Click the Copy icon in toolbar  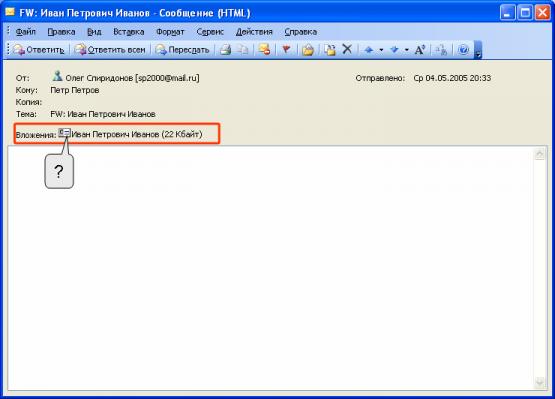click(243, 50)
